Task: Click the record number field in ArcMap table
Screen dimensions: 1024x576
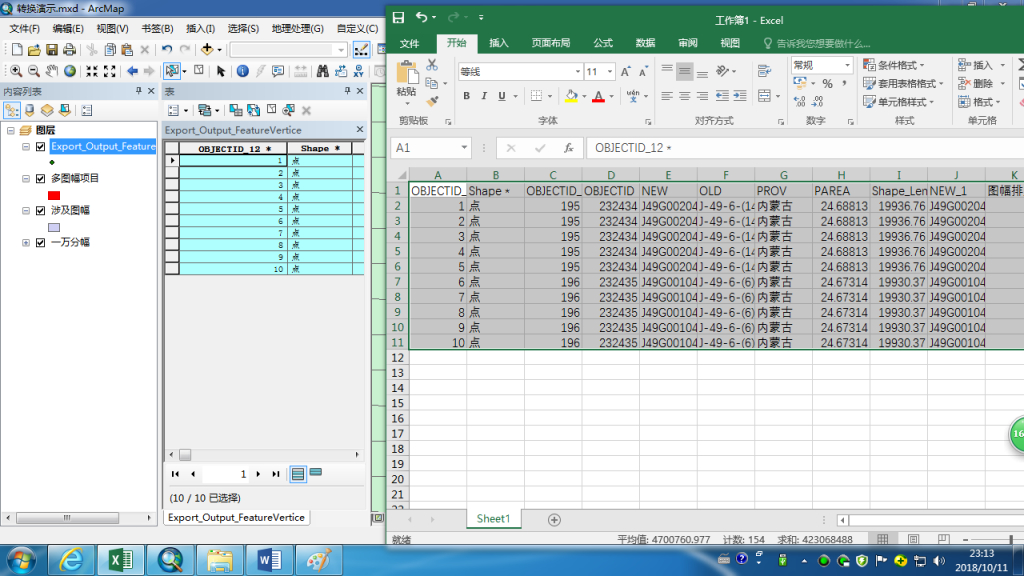Action: (x=225, y=474)
